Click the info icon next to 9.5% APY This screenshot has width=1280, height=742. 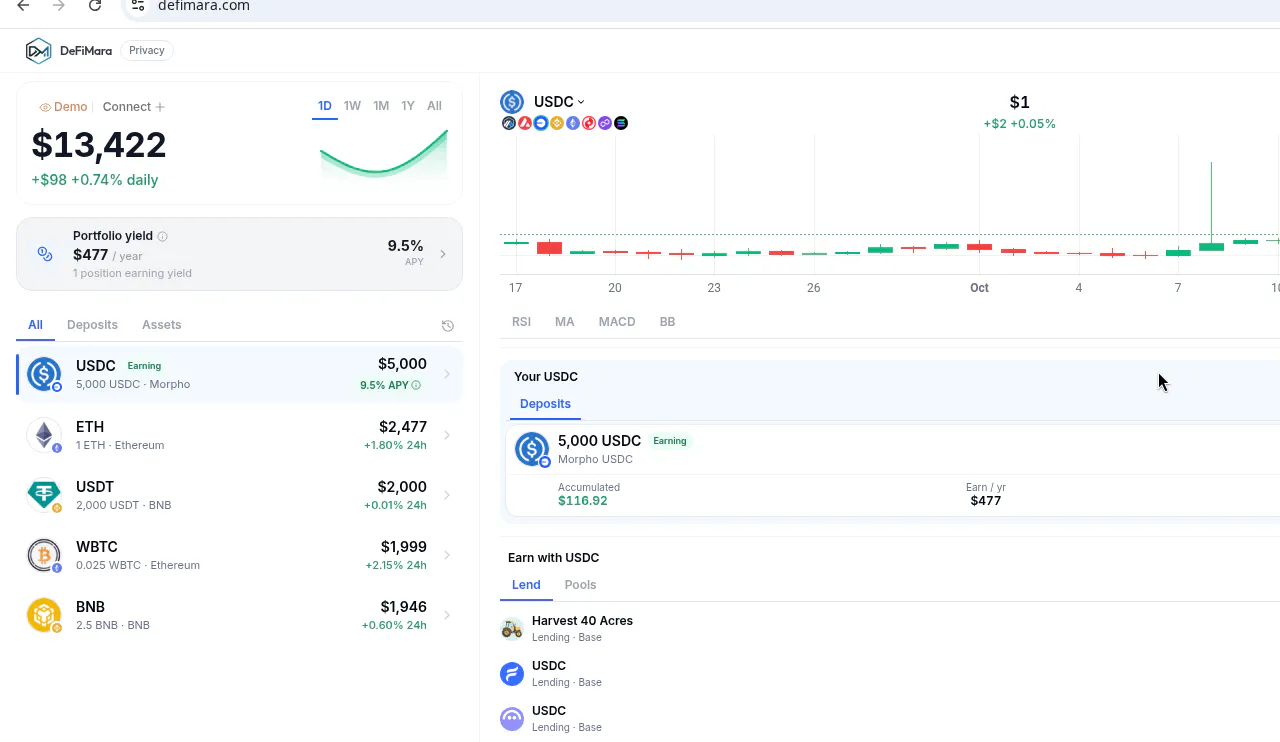coord(416,385)
